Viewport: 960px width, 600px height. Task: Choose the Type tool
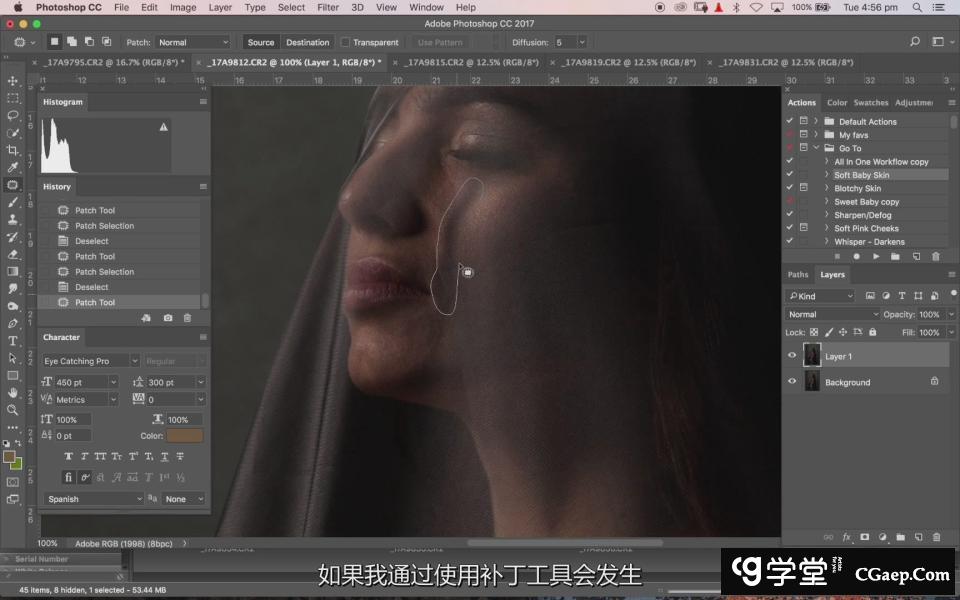click(13, 341)
